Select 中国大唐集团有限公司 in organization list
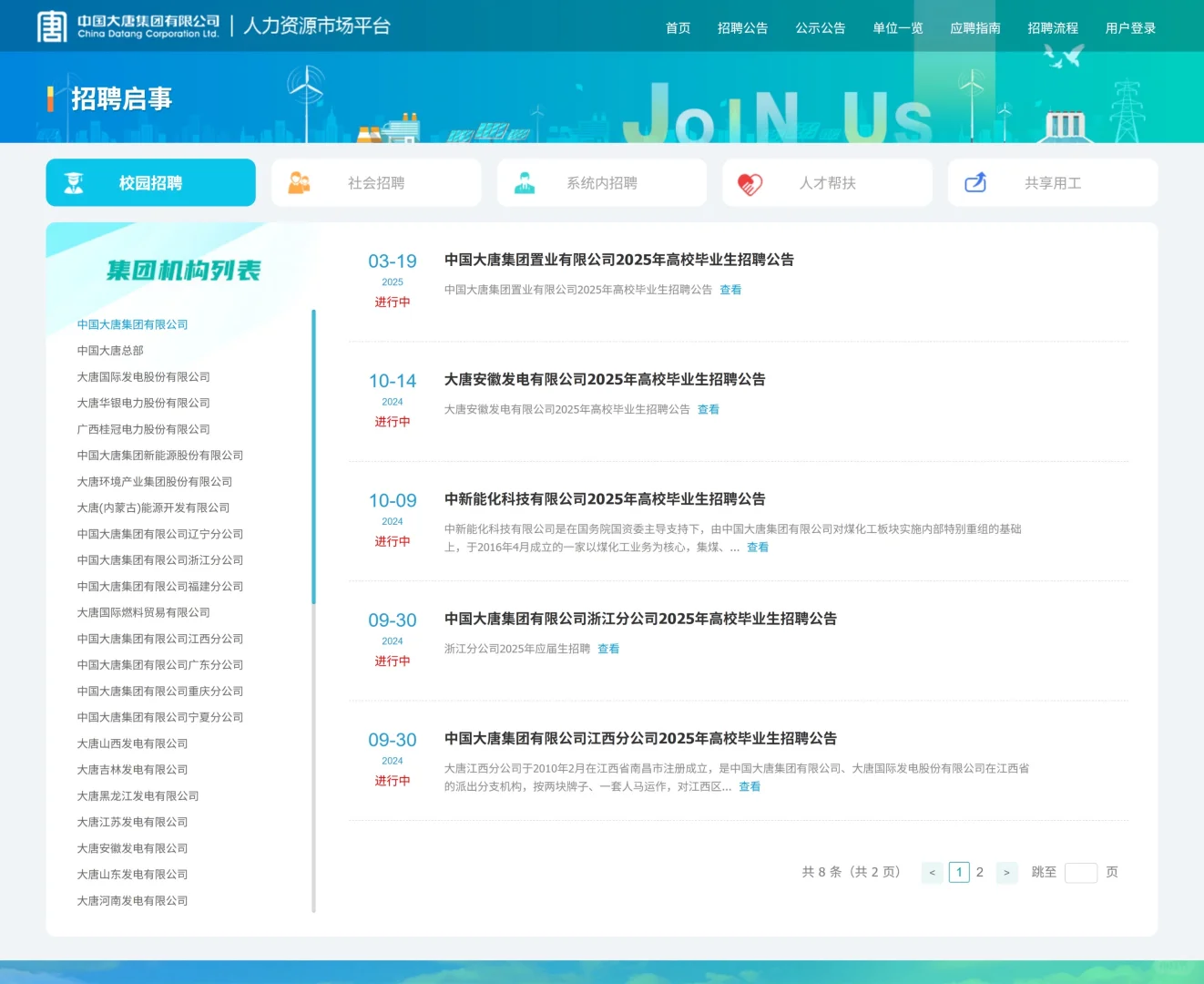The width and height of the screenshot is (1204, 984). click(133, 324)
